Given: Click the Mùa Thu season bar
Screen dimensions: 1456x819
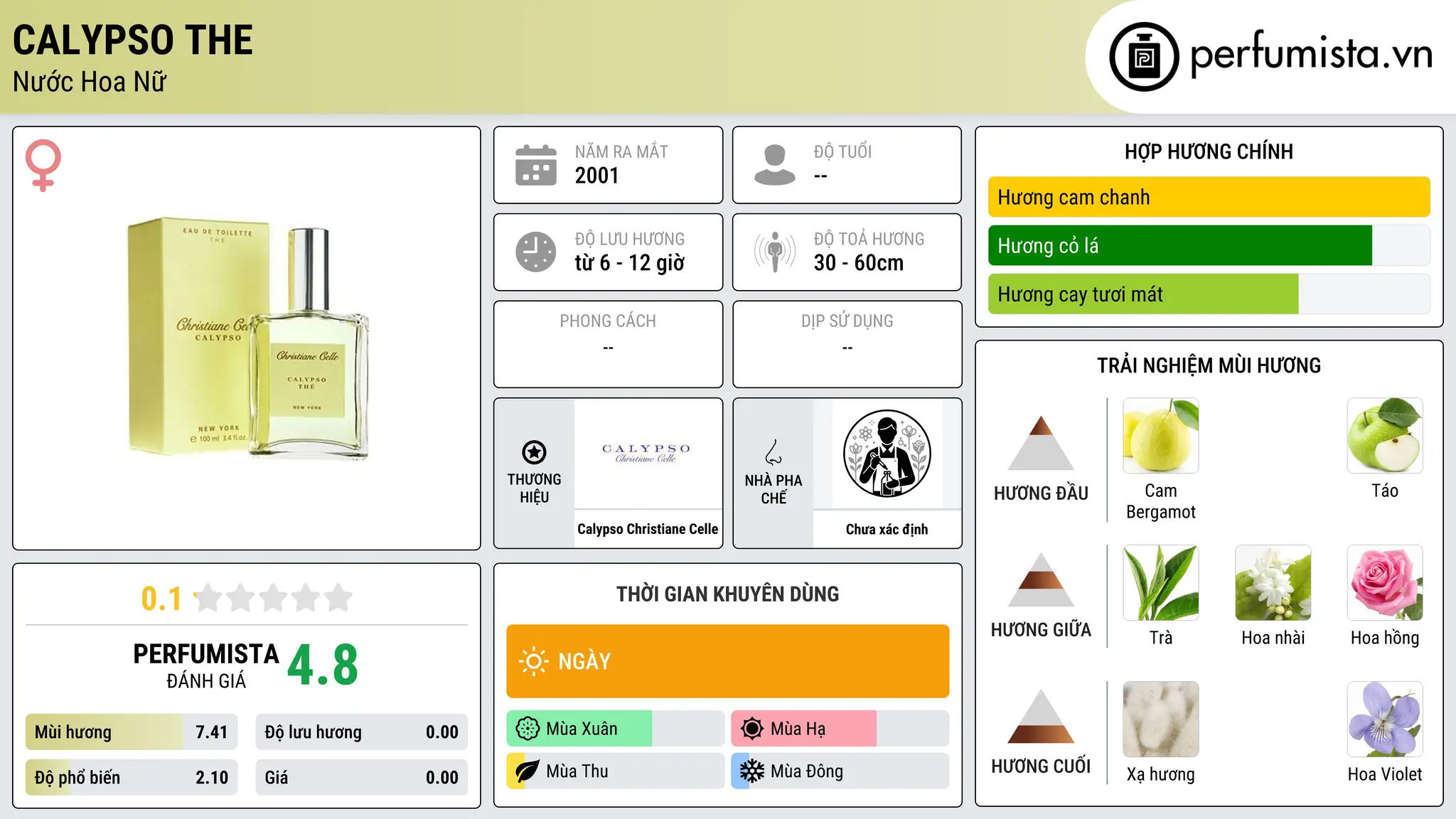Looking at the screenshot, I should 616,771.
